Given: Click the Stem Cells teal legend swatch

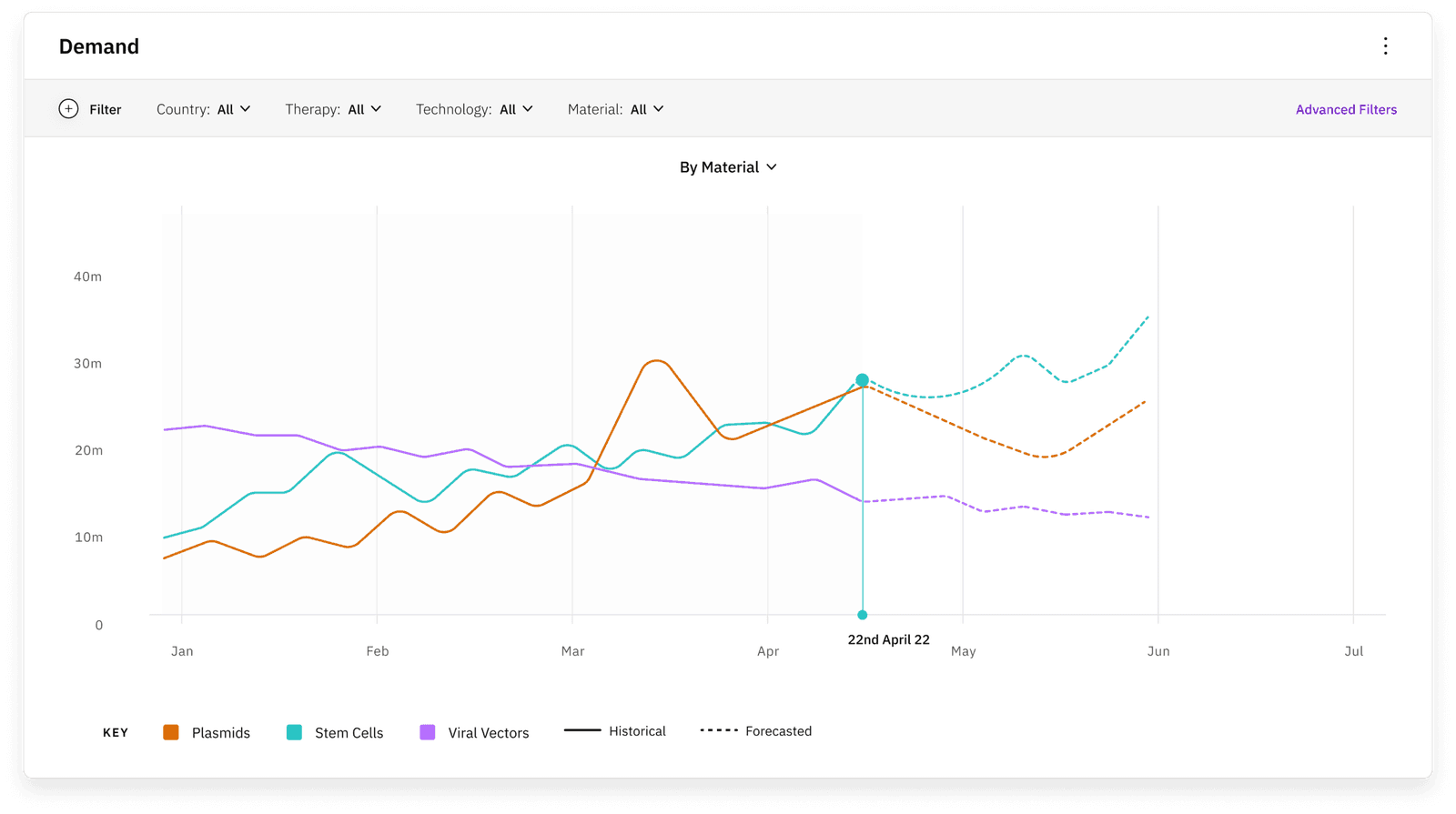Looking at the screenshot, I should pyautogui.click(x=294, y=732).
